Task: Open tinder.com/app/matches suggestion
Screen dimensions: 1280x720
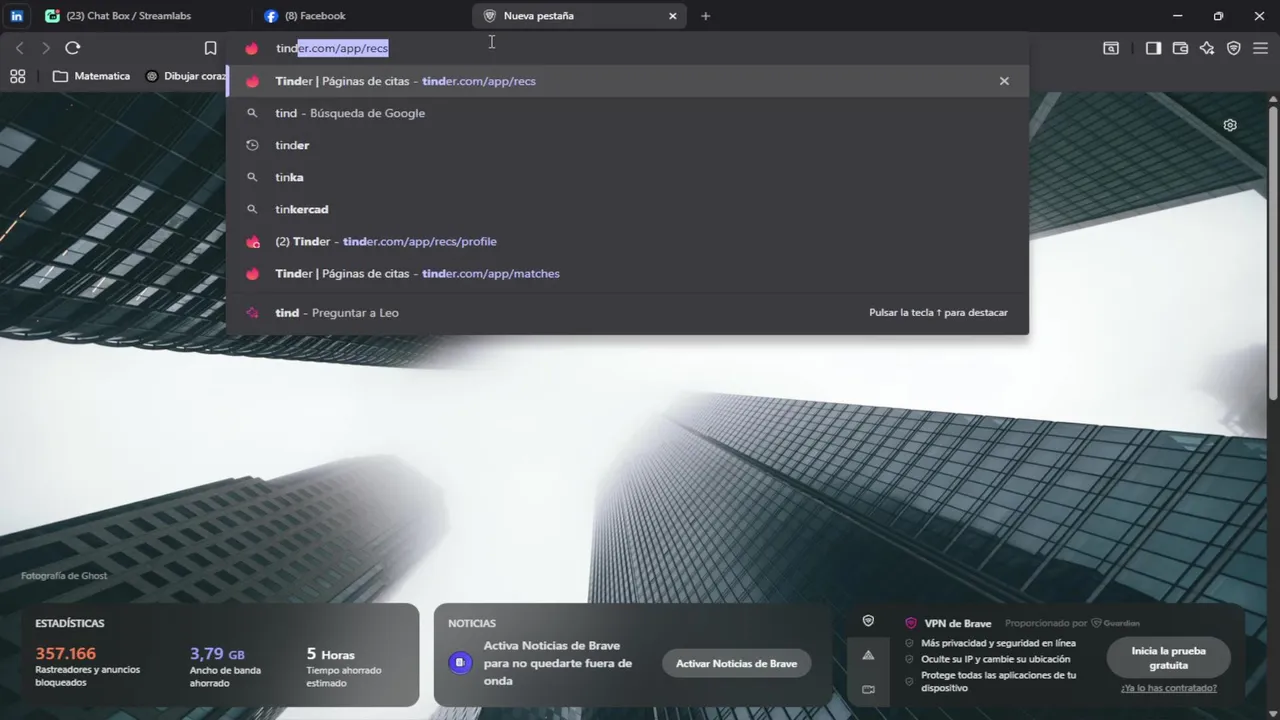Action: (628, 273)
